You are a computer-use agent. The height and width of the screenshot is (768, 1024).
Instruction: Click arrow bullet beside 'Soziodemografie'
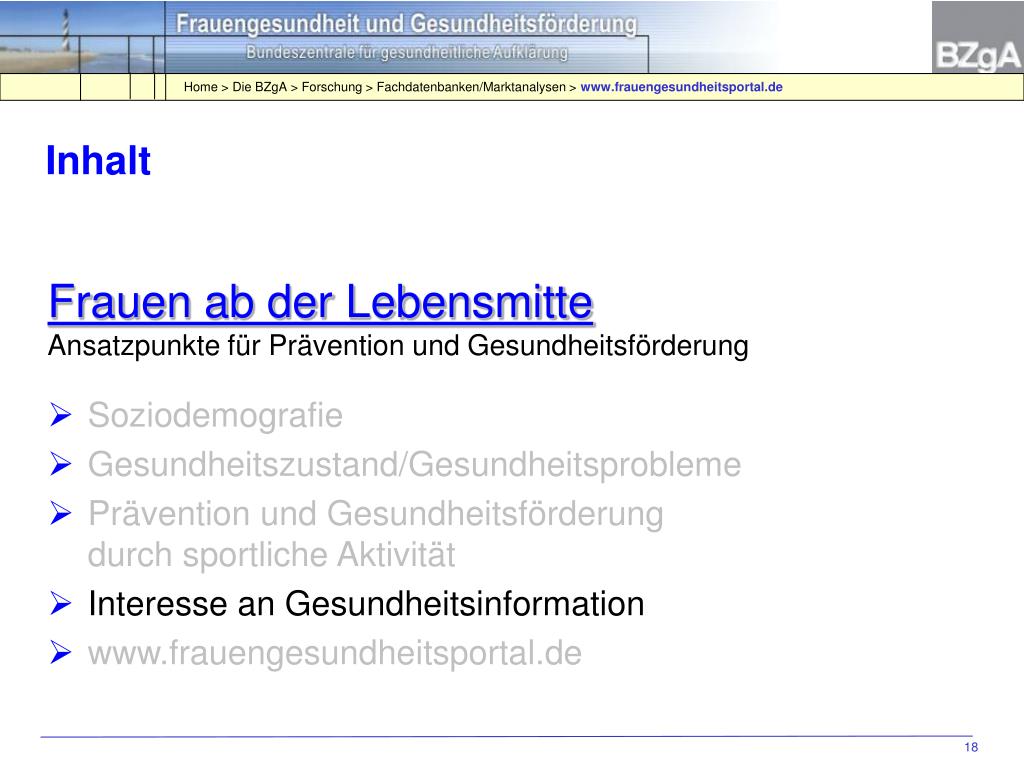point(60,415)
